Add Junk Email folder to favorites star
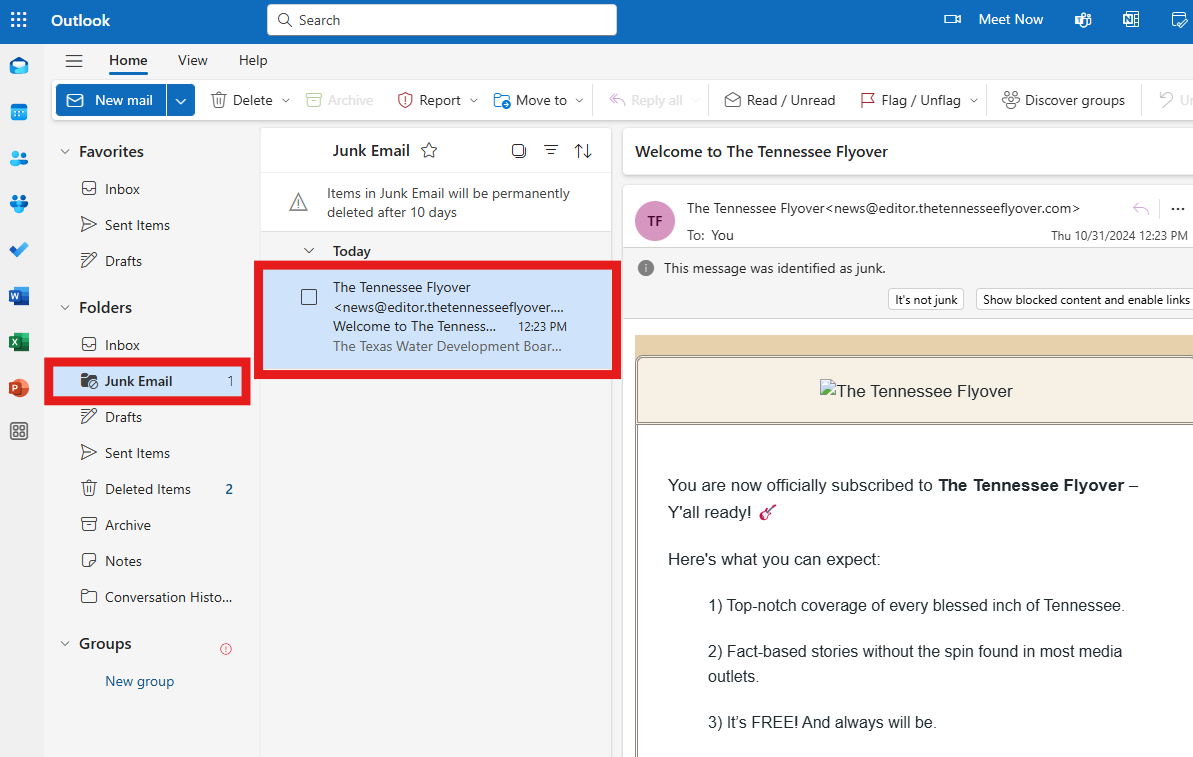This screenshot has height=757, width=1193. (x=429, y=151)
